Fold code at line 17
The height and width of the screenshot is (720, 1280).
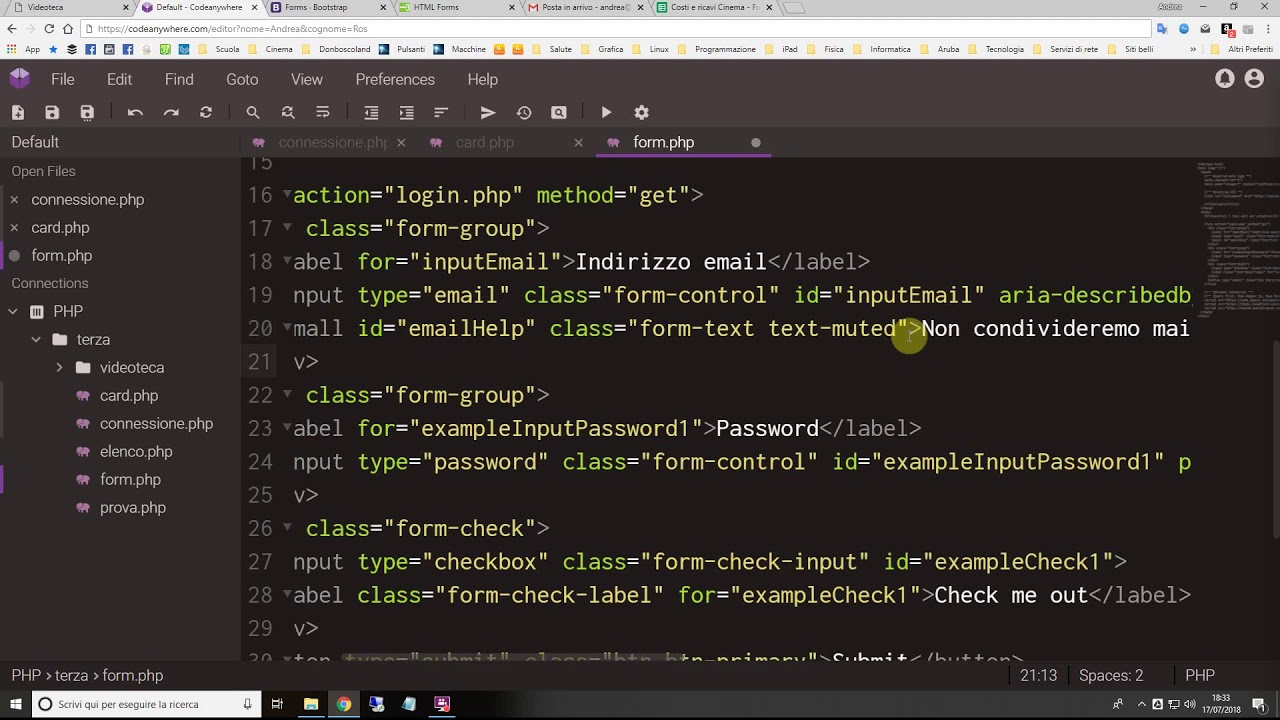(286, 228)
